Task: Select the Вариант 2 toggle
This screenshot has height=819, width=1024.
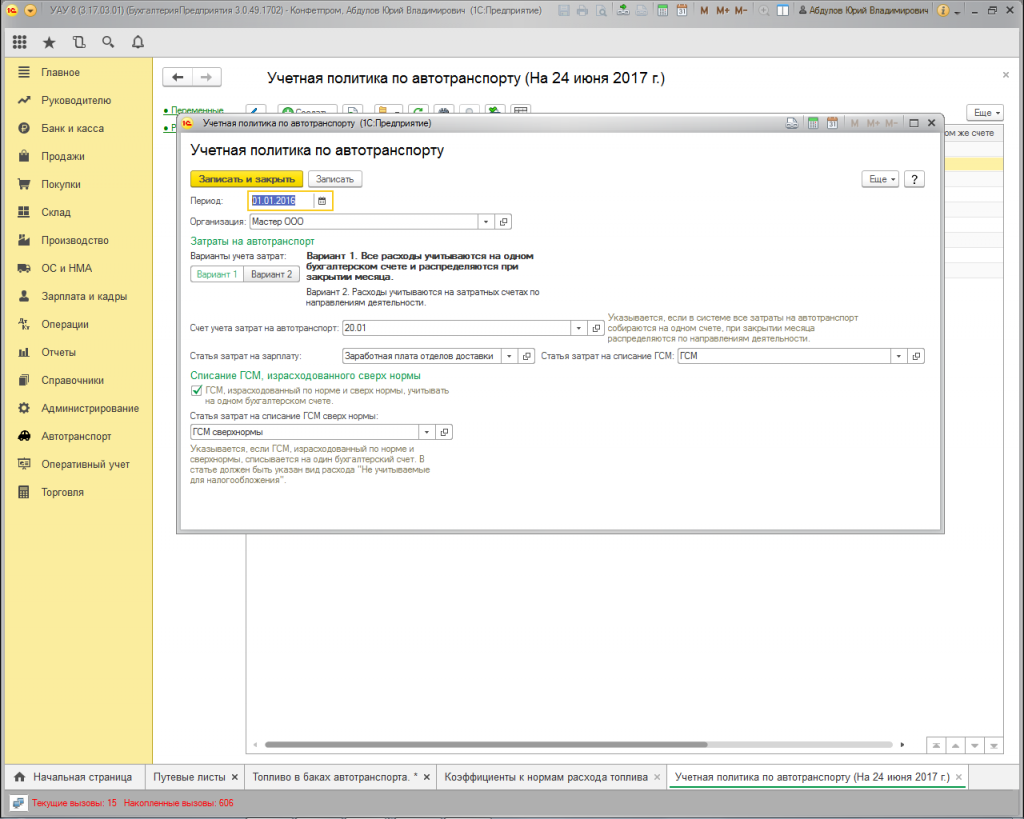Action: click(x=272, y=274)
